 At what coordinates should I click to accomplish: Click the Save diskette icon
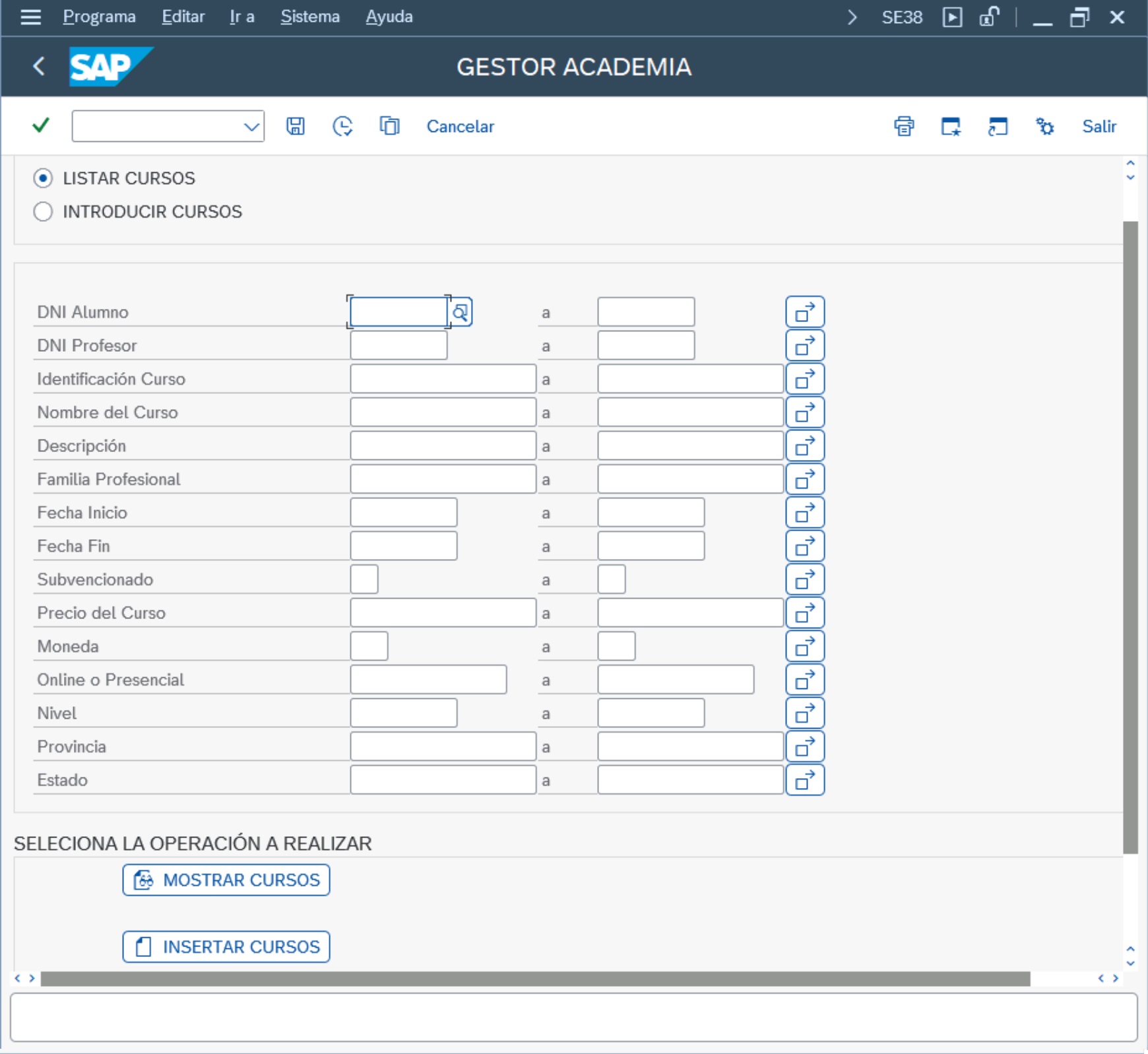tap(296, 126)
